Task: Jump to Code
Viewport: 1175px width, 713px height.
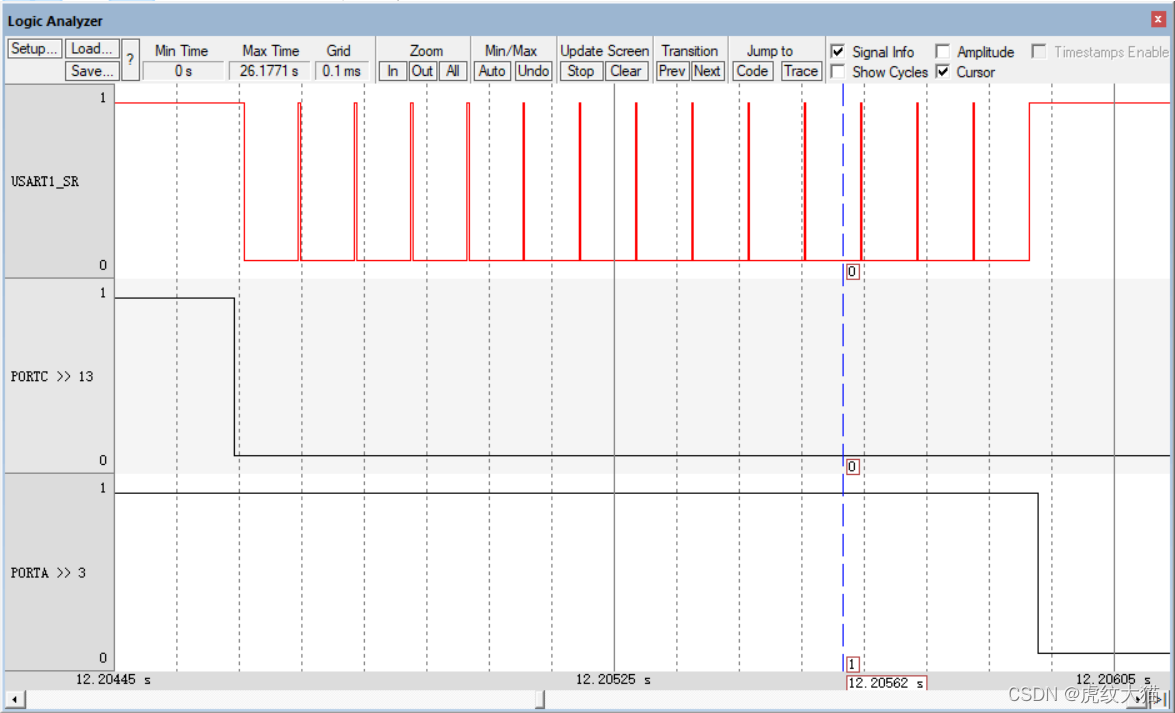Action: 752,71
